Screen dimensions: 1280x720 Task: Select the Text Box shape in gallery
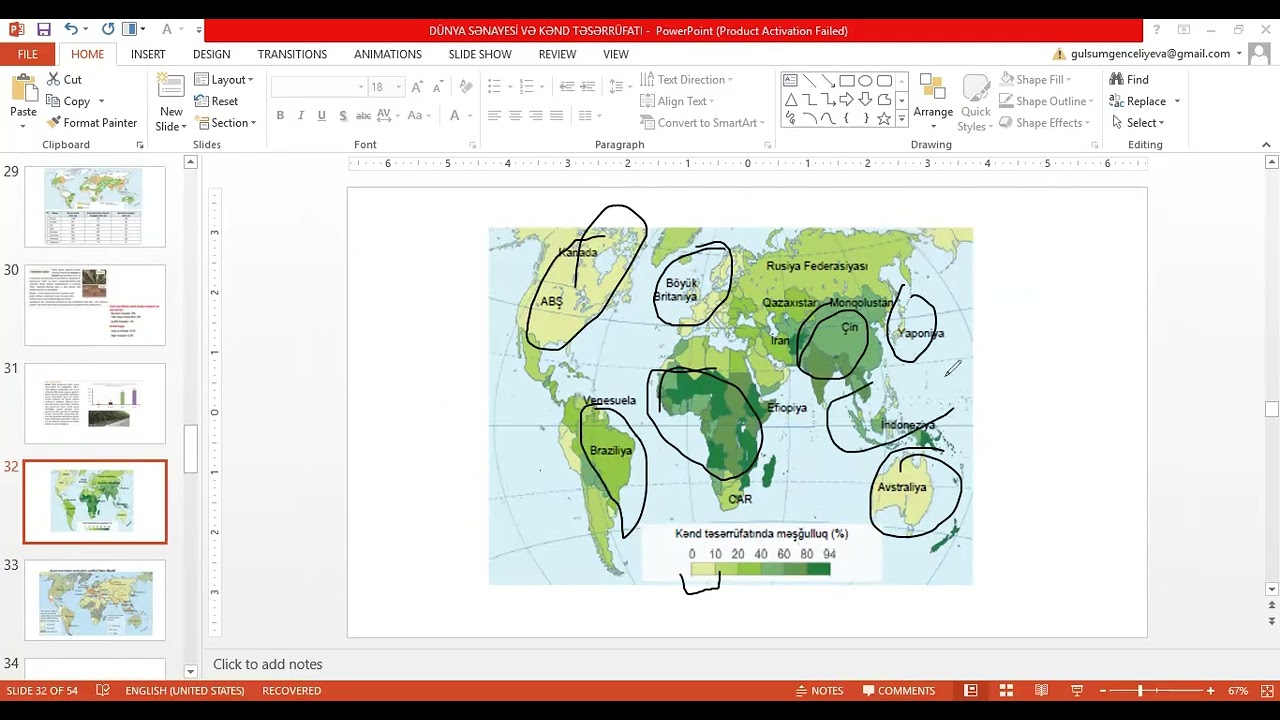pyautogui.click(x=790, y=81)
